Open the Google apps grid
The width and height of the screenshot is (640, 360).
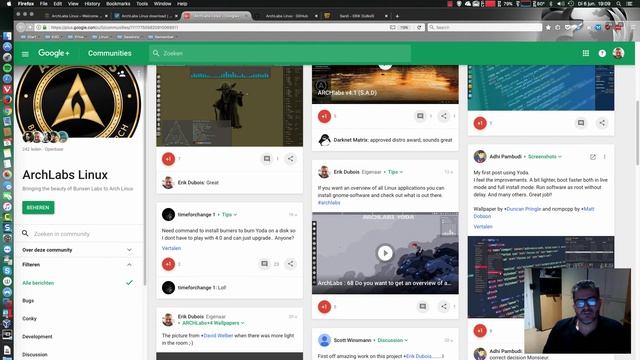coord(586,53)
